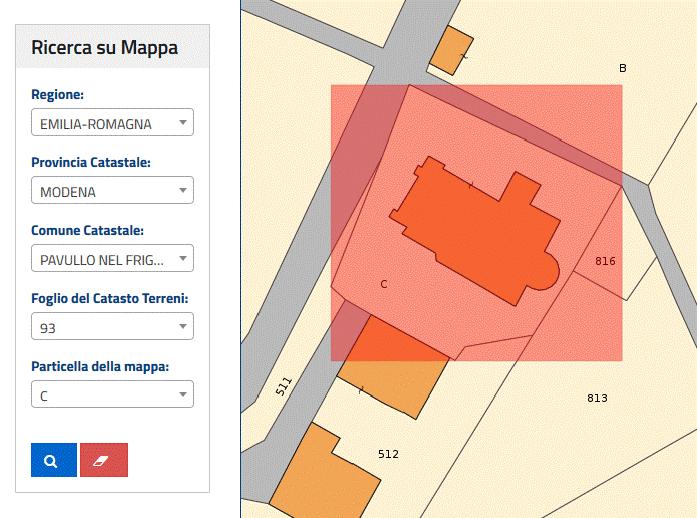Expand the Provincia Catastale dropdown showing MODENA
This screenshot has height=518, width=697.
click(112, 191)
